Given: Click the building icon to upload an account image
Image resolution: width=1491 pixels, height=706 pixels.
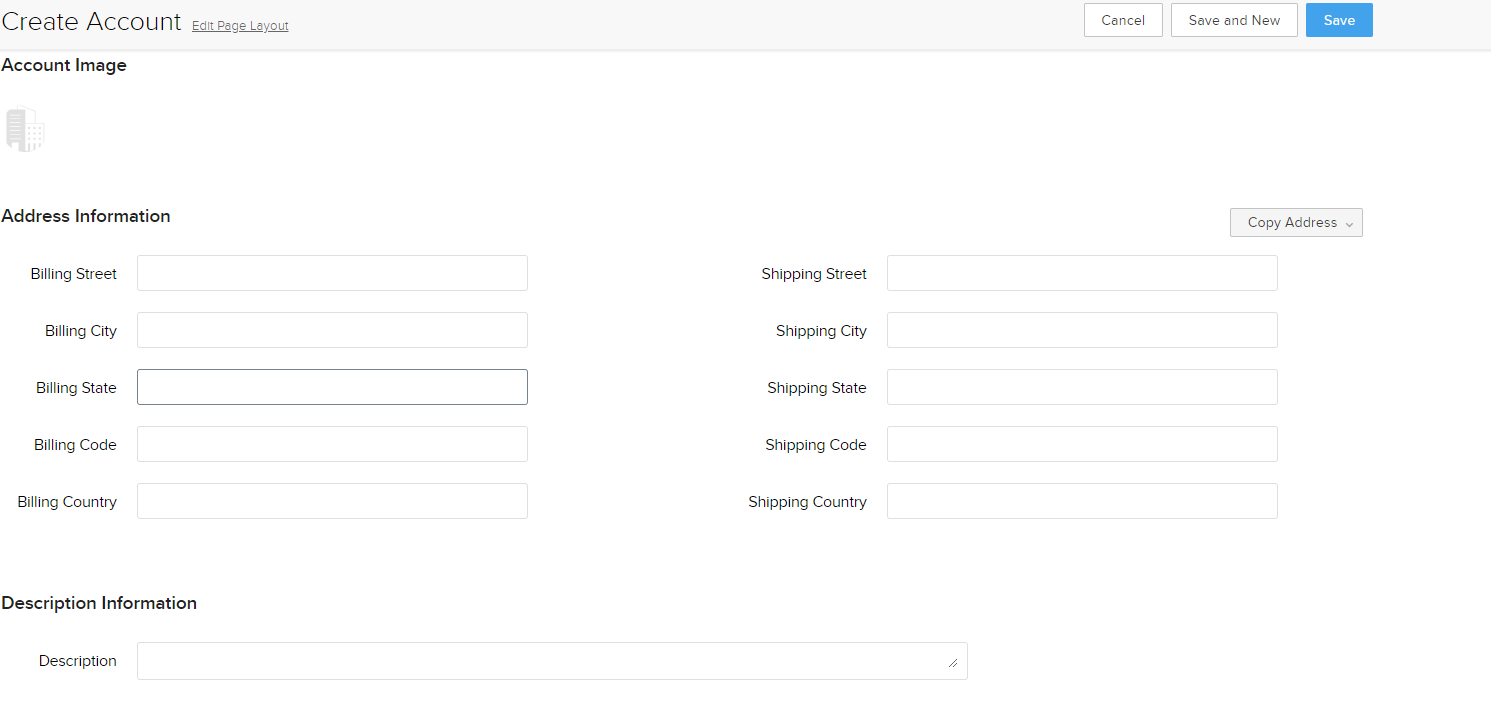Looking at the screenshot, I should 24,128.
